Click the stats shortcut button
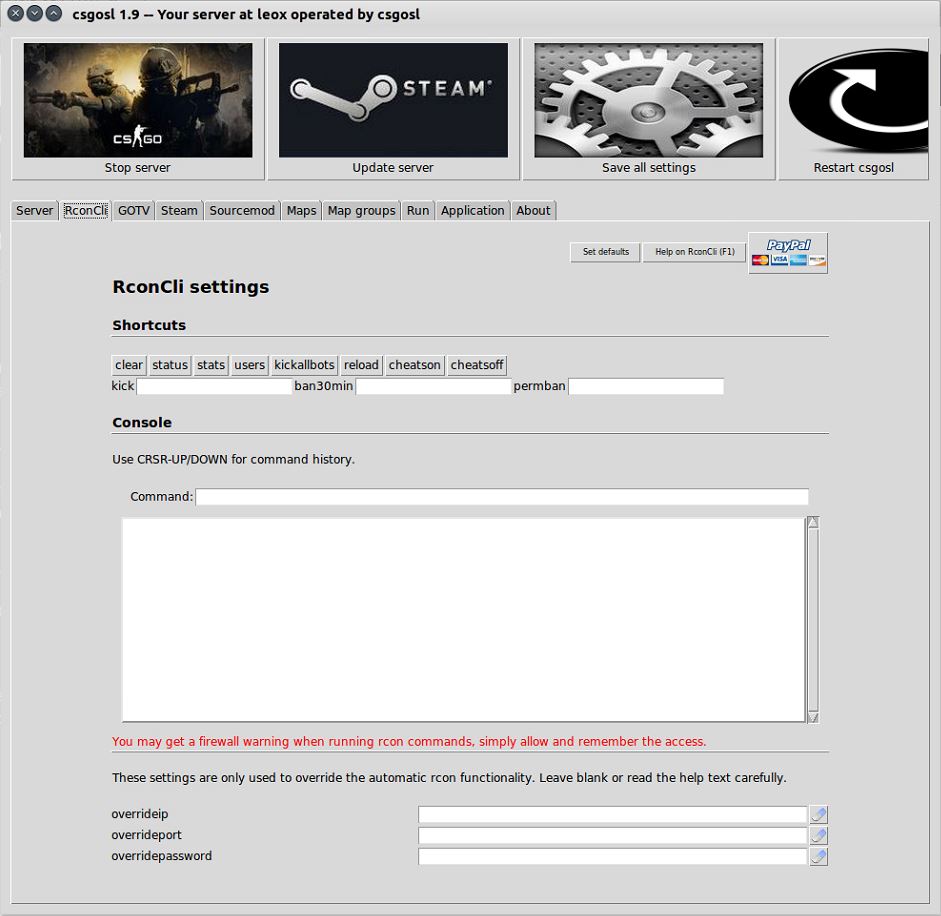 coord(211,365)
